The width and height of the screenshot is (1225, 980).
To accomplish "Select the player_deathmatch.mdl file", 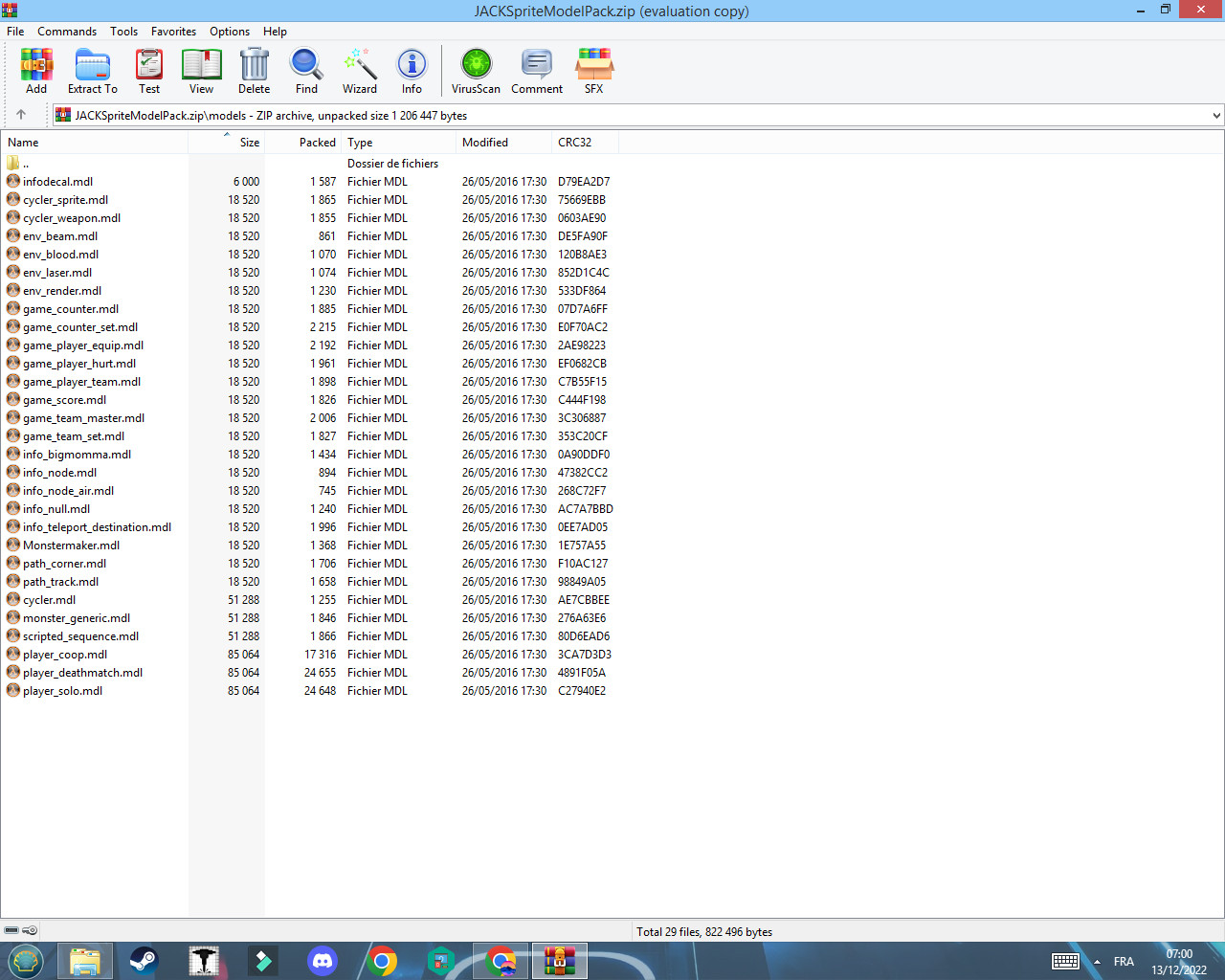I will [82, 673].
